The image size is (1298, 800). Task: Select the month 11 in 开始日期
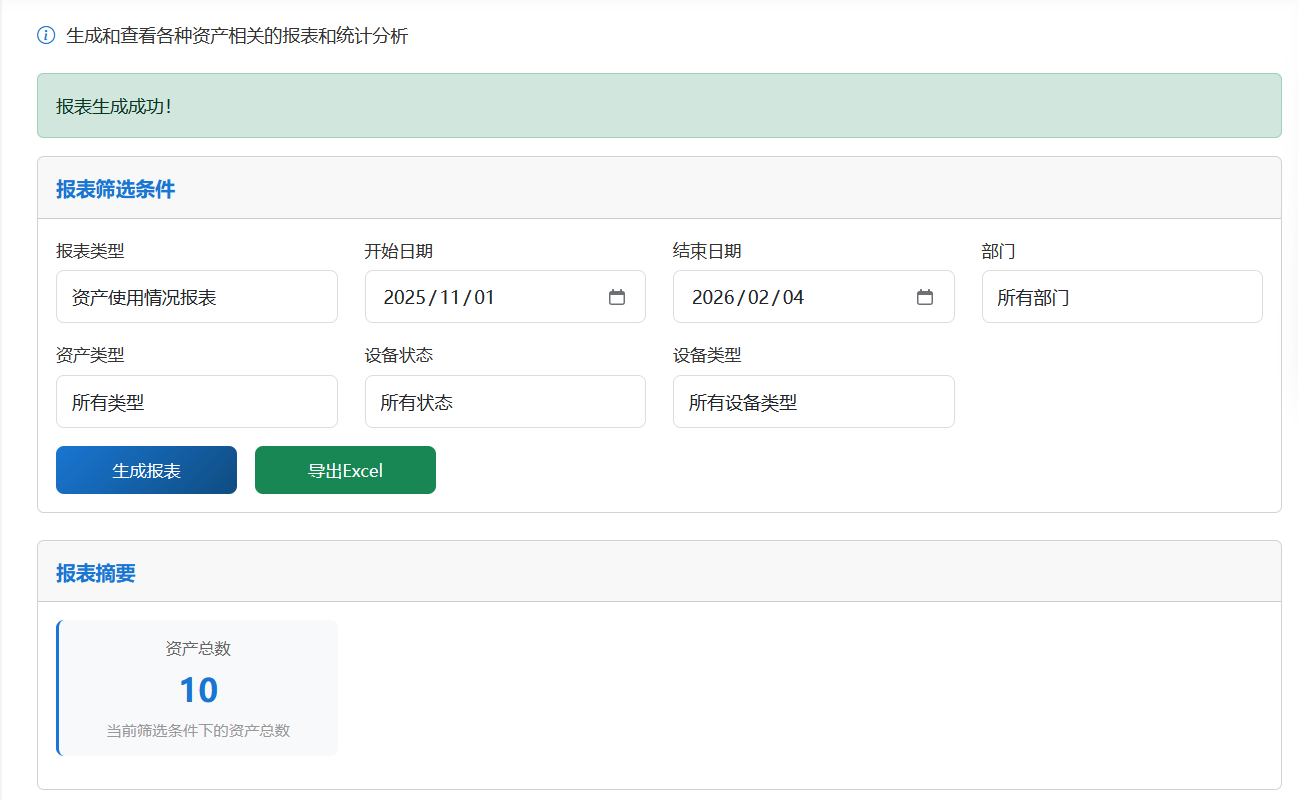click(x=451, y=297)
